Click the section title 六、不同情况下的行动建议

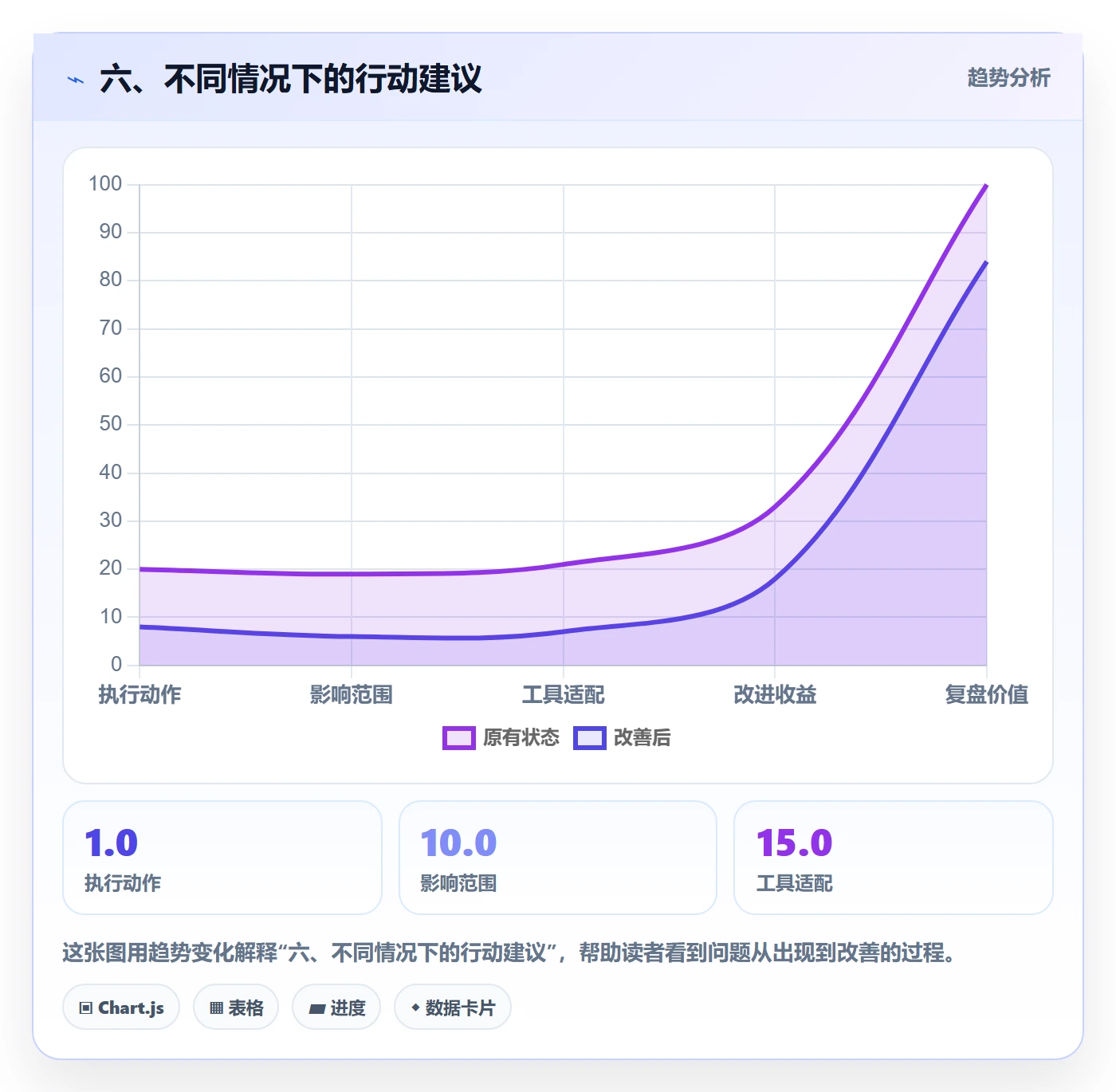point(291,80)
